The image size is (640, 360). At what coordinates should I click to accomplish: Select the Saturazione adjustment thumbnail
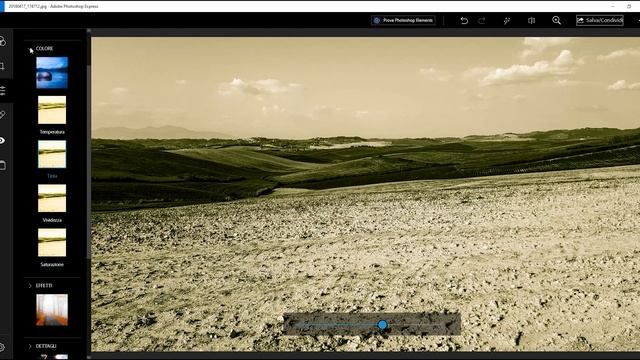[52, 242]
